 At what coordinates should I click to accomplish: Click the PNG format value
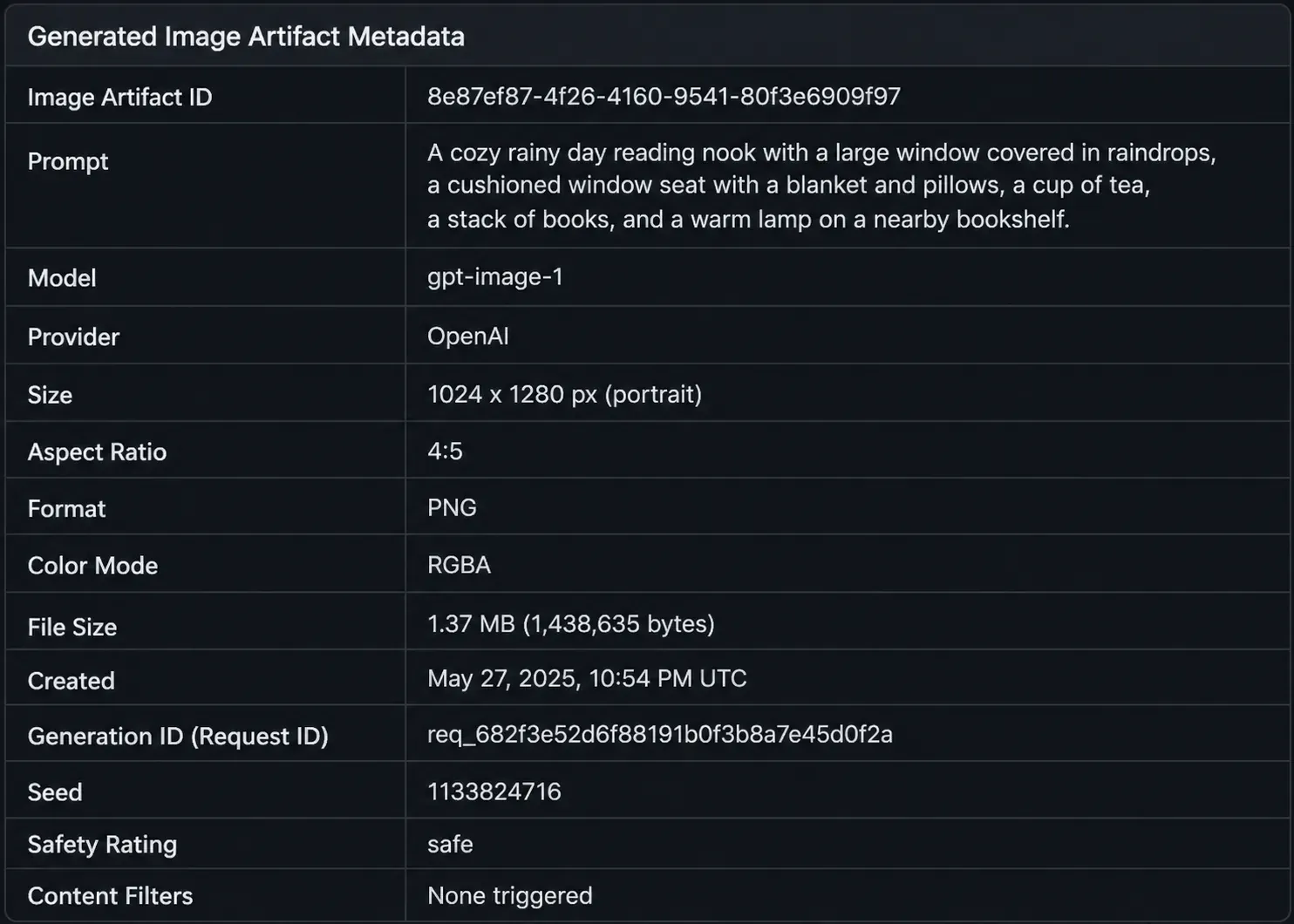pyautogui.click(x=452, y=507)
